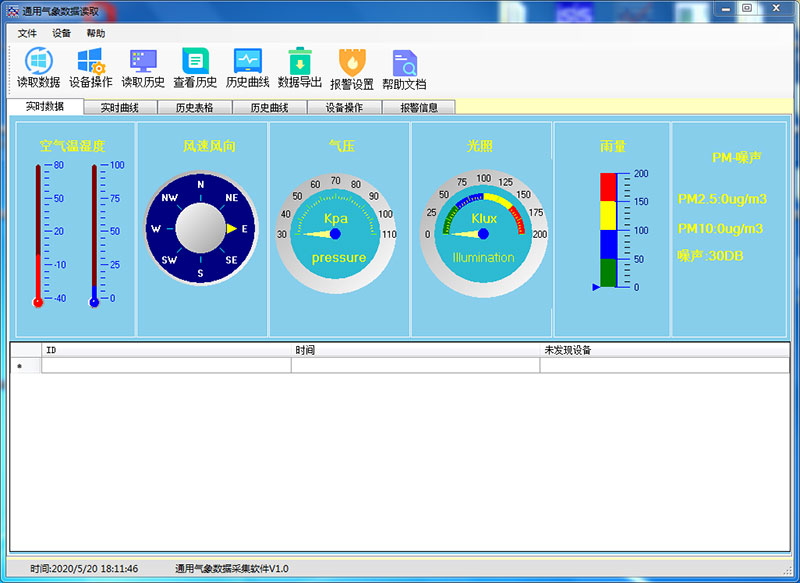Open the 帮助文档 help document icon
Viewport: 800px width, 583px height.
[x=404, y=64]
